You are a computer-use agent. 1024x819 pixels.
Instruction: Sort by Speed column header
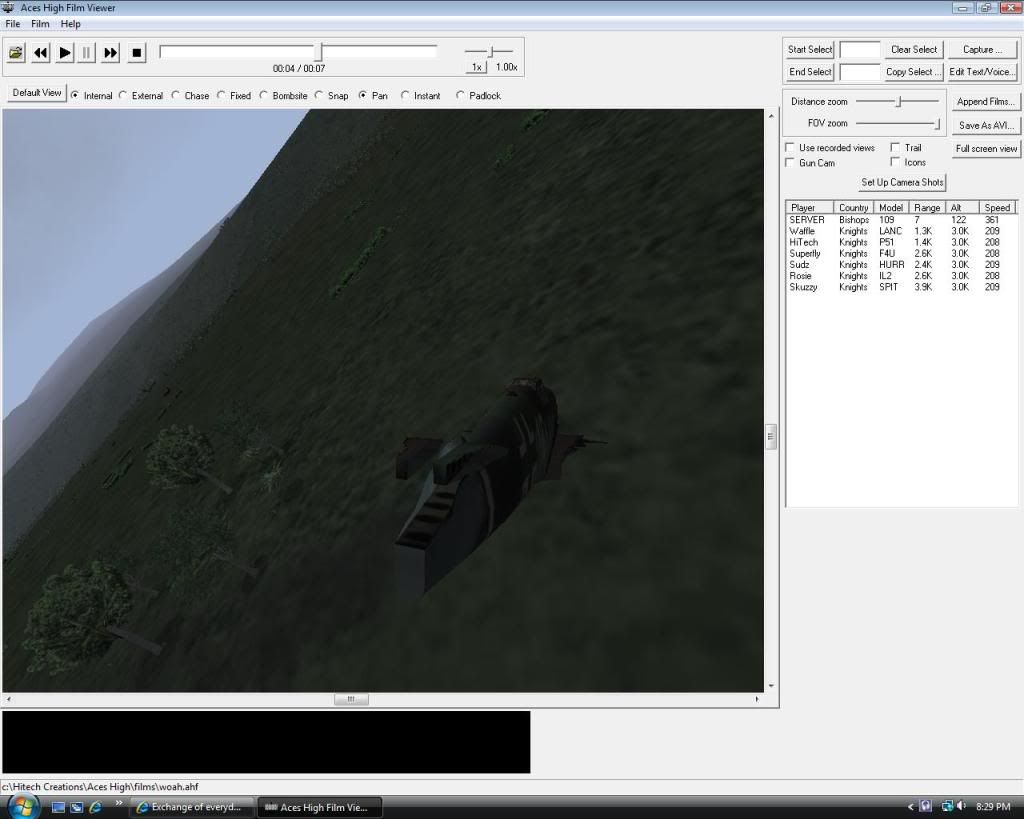[x=997, y=208]
